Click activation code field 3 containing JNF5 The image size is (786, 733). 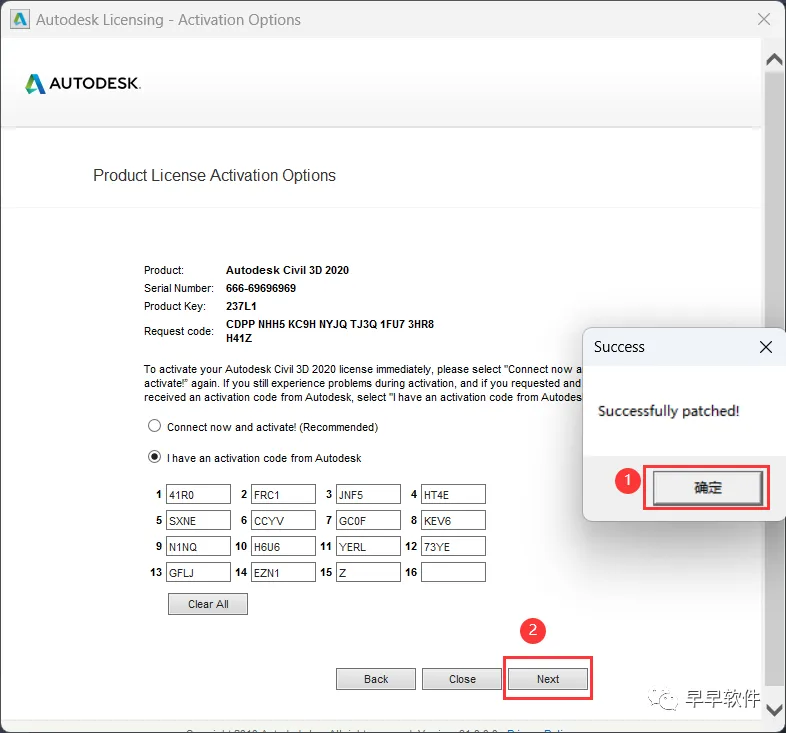(x=368, y=494)
